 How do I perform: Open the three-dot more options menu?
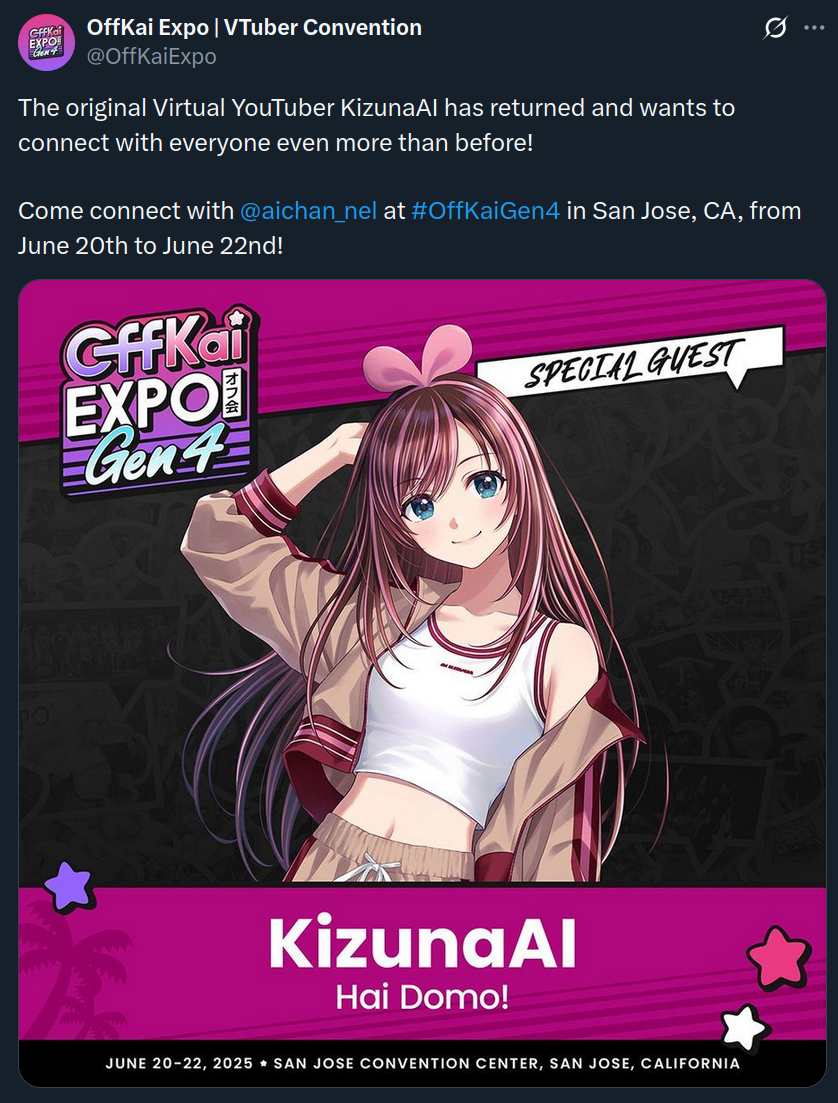[814, 29]
